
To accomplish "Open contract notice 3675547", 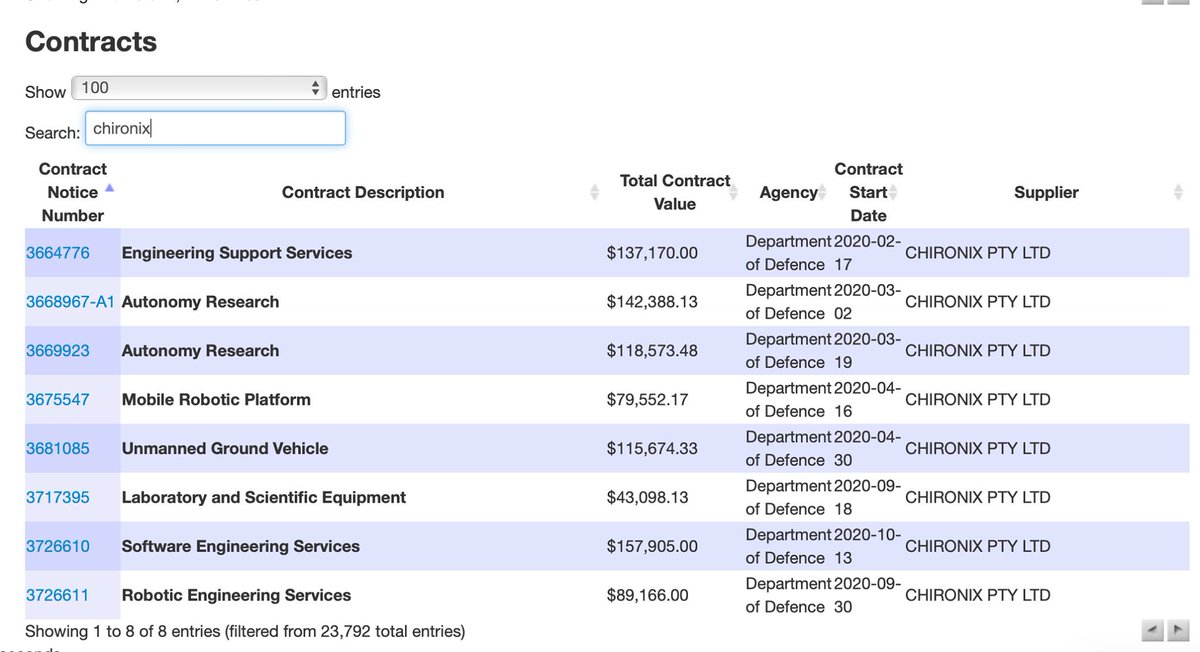I will pos(57,400).
